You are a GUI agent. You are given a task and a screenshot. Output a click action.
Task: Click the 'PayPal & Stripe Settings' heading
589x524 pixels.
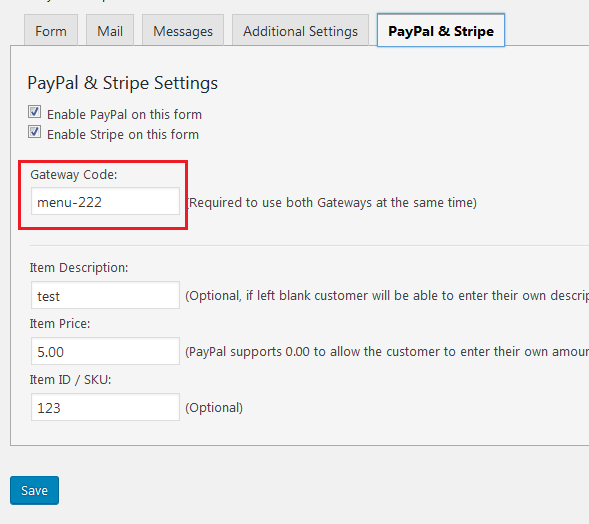coord(122,83)
